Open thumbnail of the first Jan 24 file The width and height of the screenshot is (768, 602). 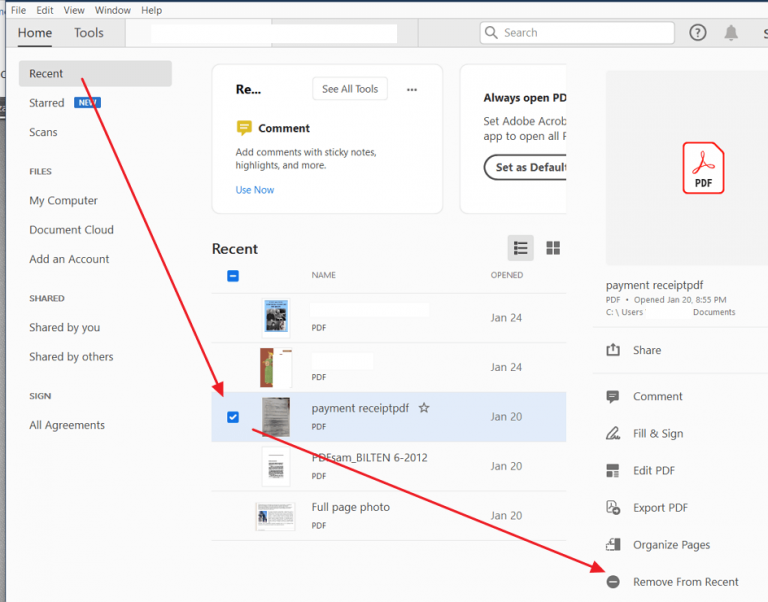pyautogui.click(x=276, y=317)
